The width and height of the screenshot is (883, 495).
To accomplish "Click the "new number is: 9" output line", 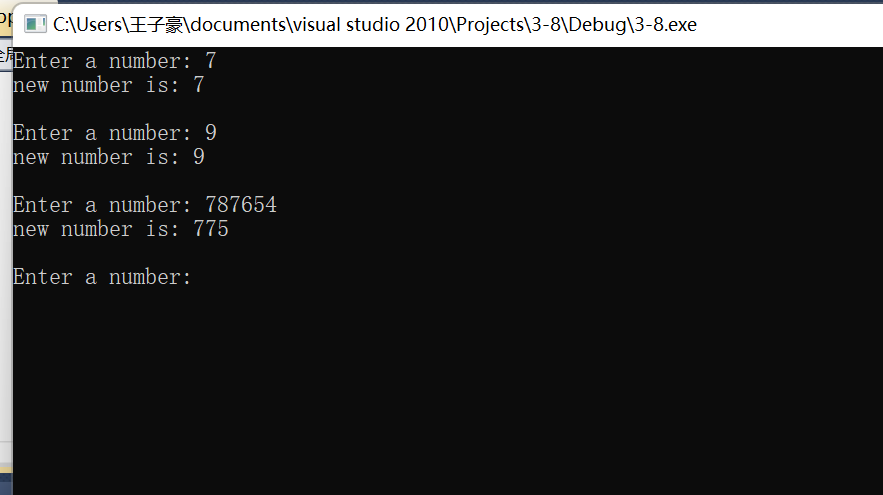I will pyautogui.click(x=108, y=157).
